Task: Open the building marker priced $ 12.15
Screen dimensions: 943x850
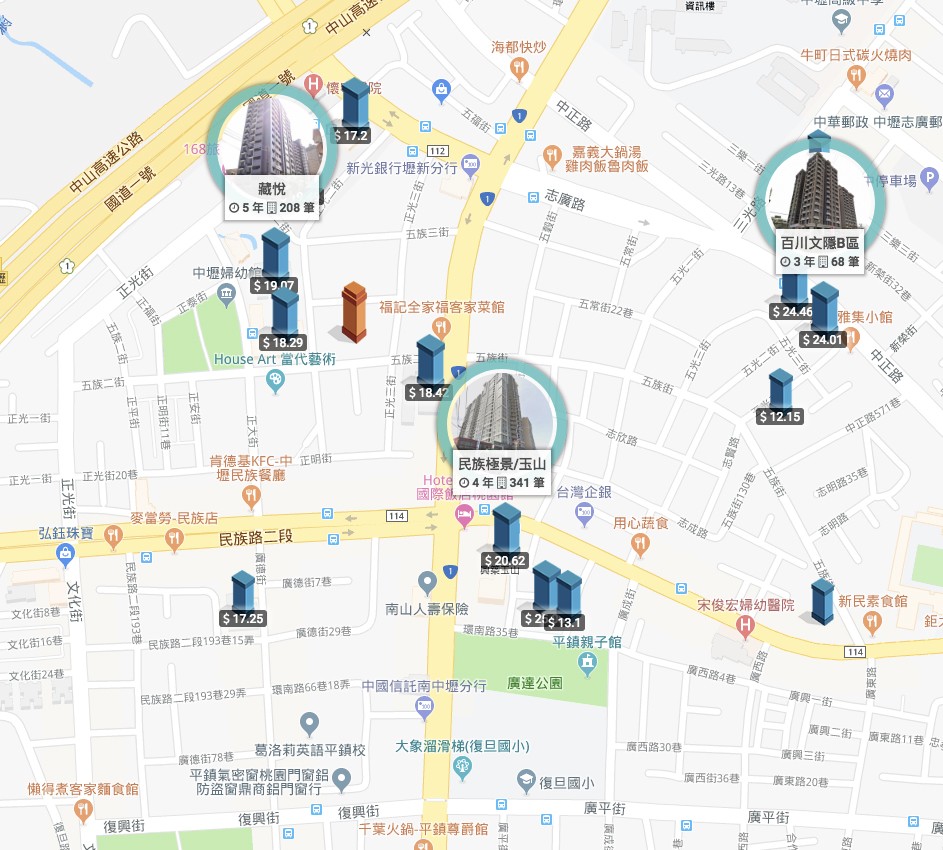Action: 781,390
